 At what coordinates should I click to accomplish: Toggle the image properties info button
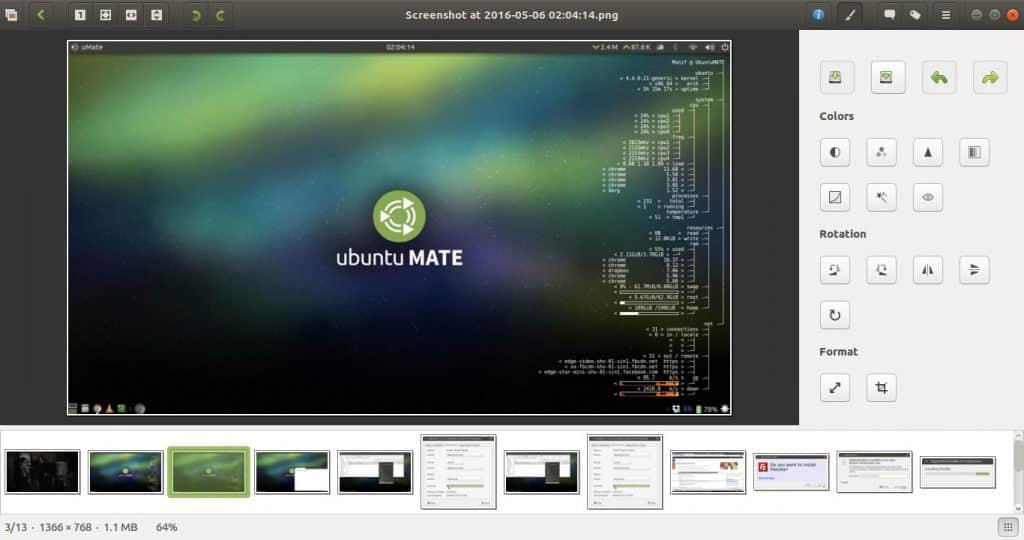pyautogui.click(x=819, y=15)
